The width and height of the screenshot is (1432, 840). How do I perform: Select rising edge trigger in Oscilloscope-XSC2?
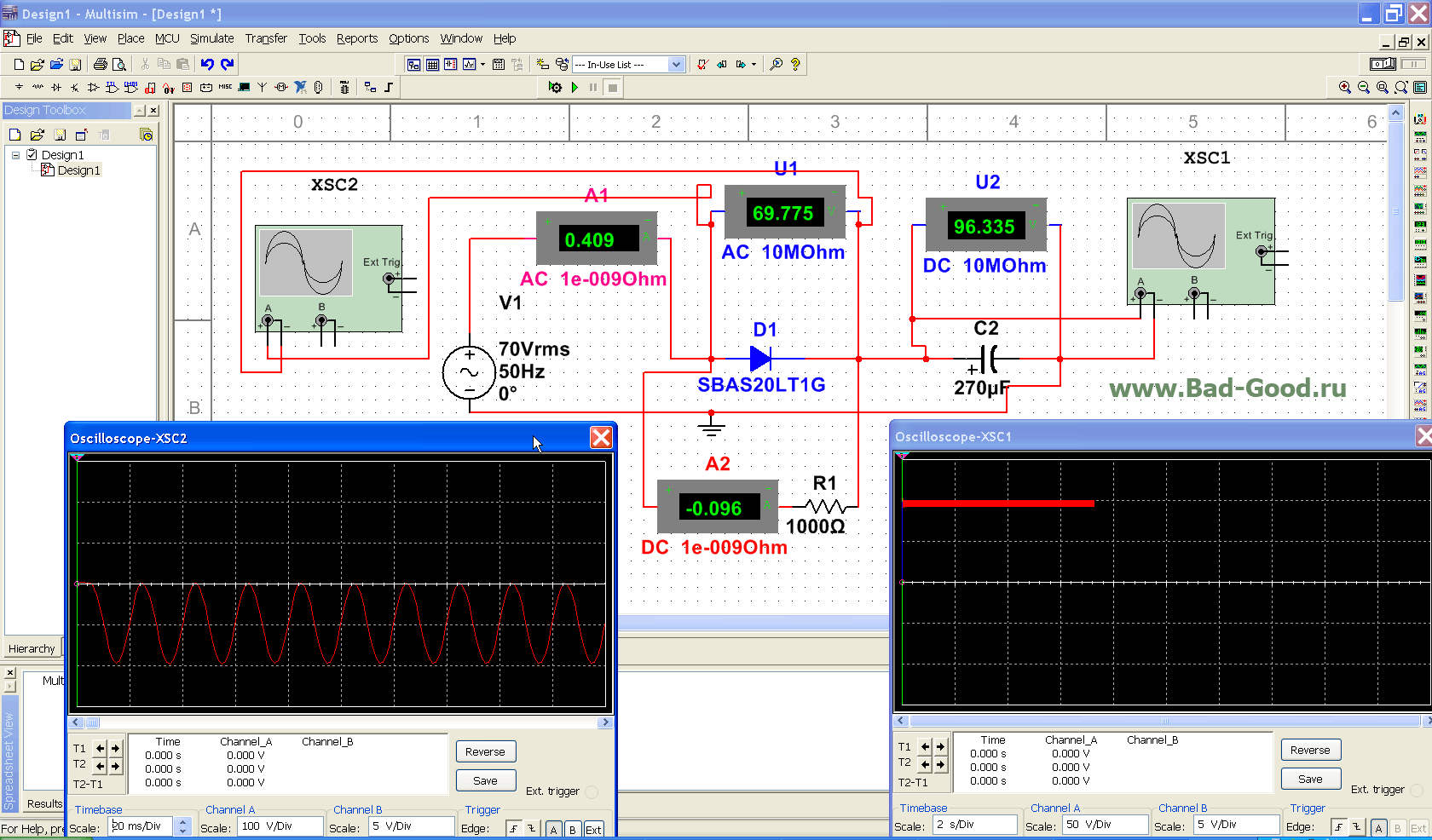point(513,829)
